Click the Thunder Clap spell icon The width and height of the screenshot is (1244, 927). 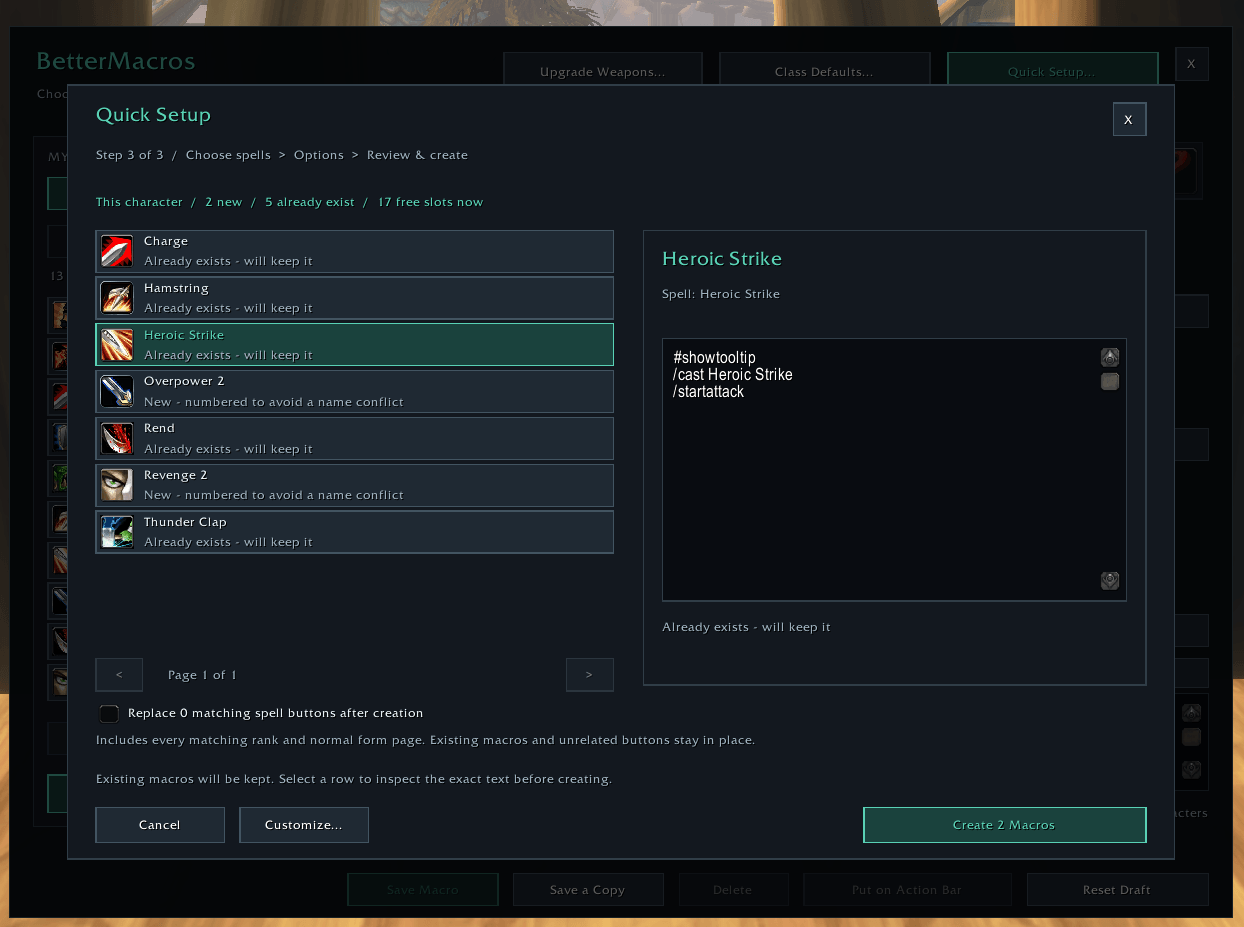click(117, 532)
